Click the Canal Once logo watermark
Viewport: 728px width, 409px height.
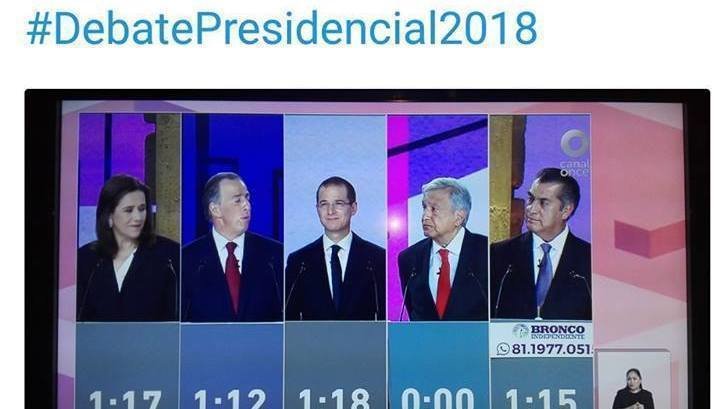[575, 154]
